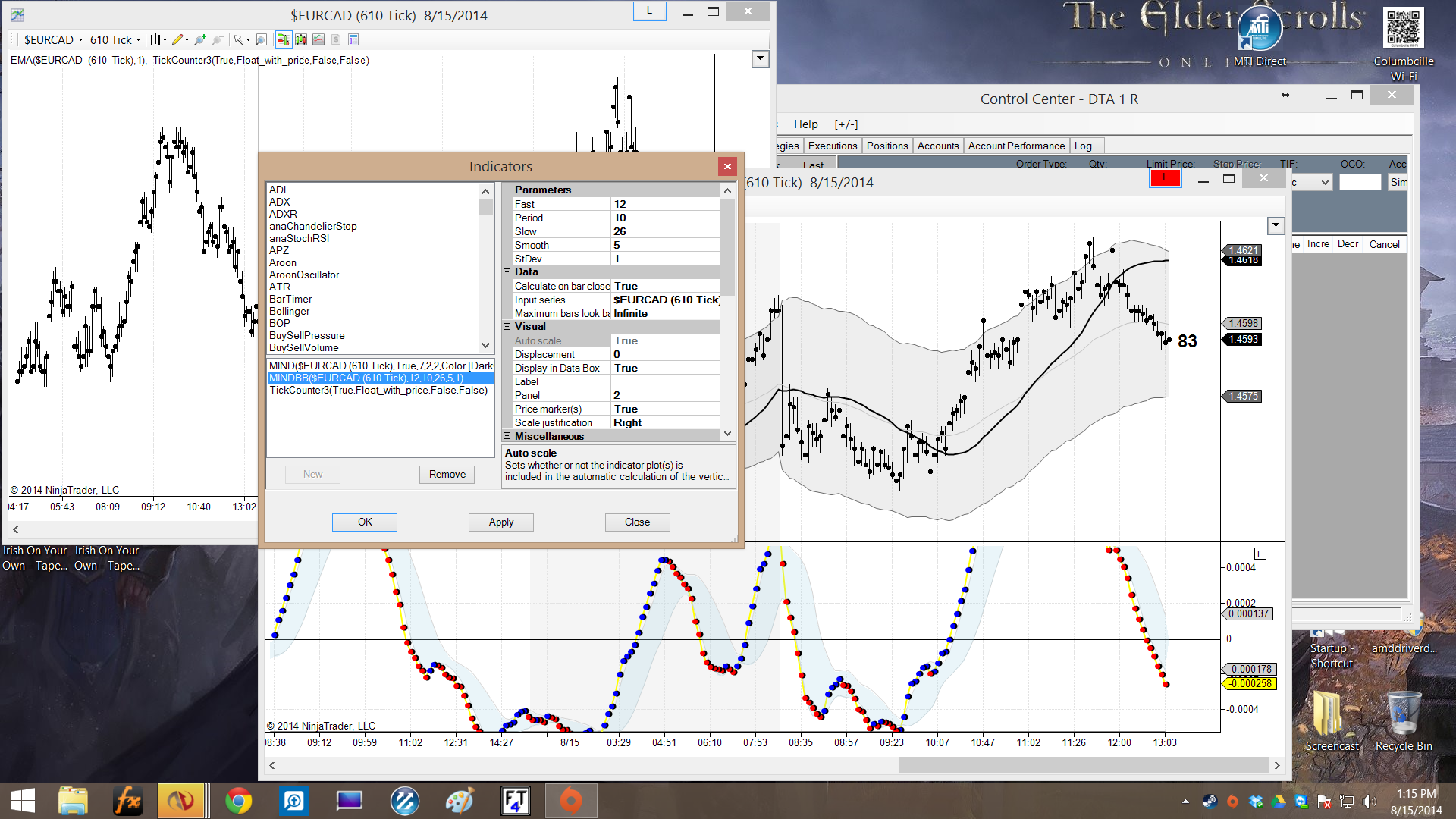Collapse the Visual section
Image resolution: width=1456 pixels, height=819 pixels.
click(x=507, y=327)
